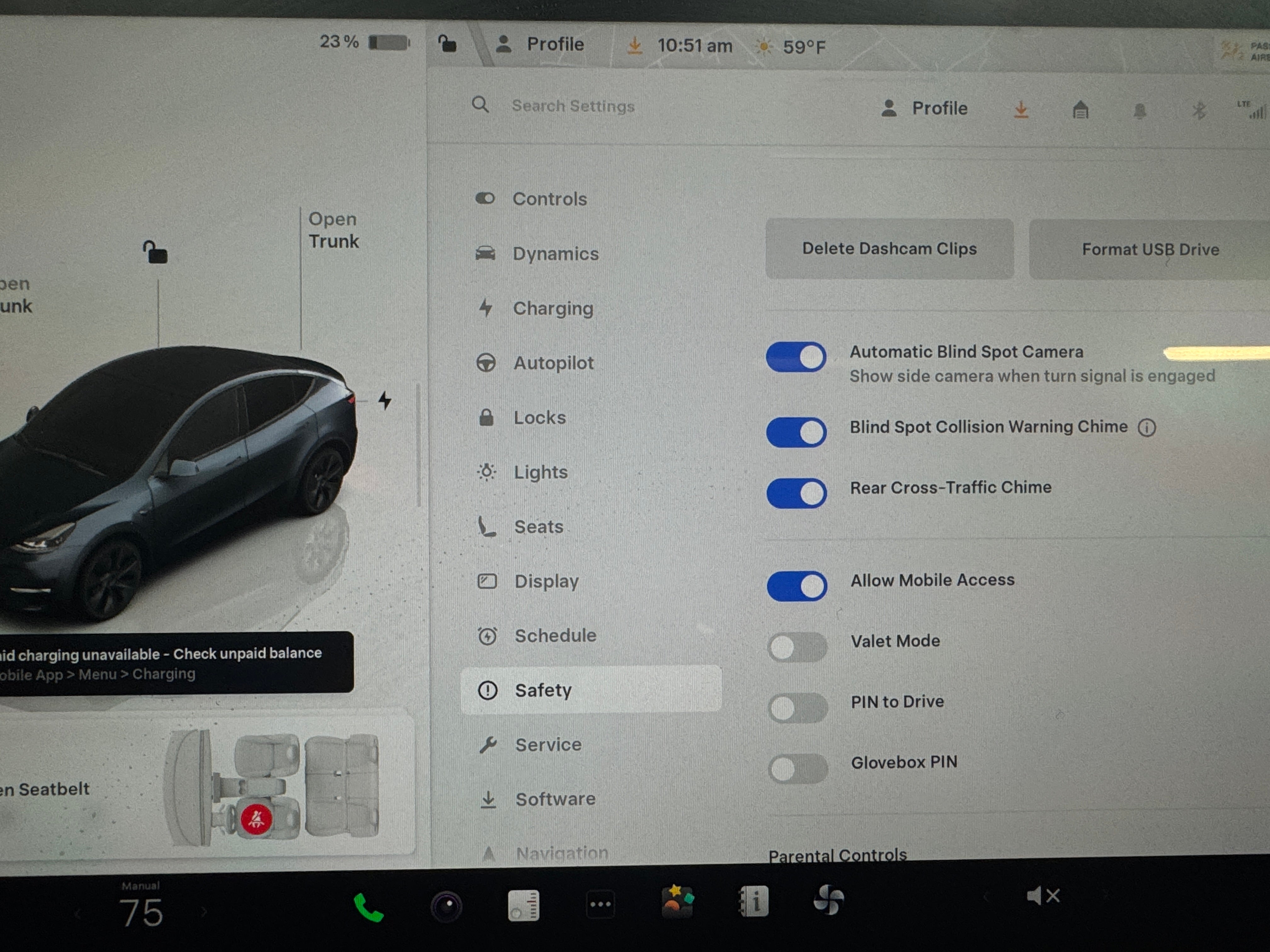Open the phone app icon
Viewport: 1270px width, 952px height.
click(x=368, y=907)
